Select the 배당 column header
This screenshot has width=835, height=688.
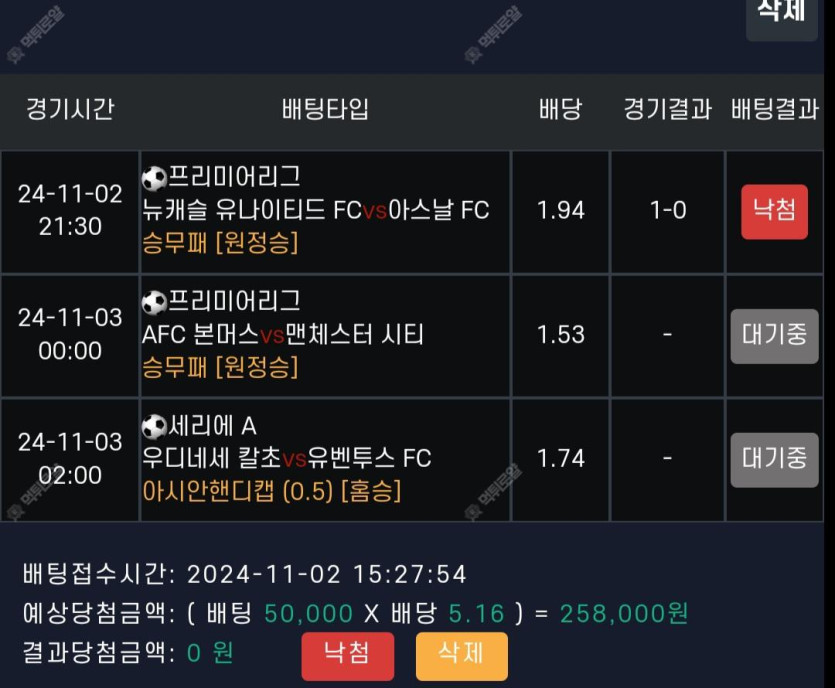tap(560, 109)
